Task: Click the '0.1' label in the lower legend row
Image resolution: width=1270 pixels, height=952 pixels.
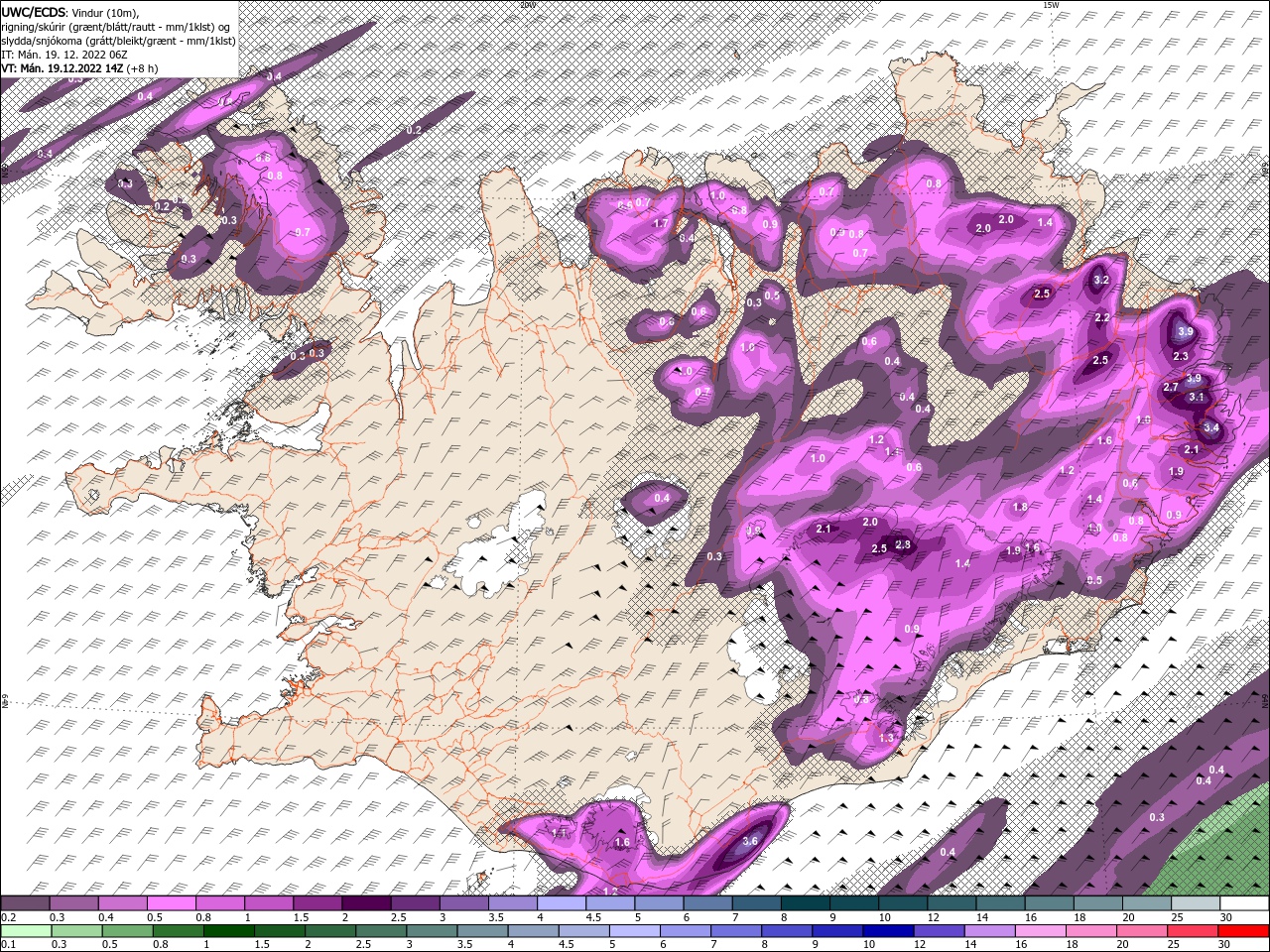Action: pos(9,944)
